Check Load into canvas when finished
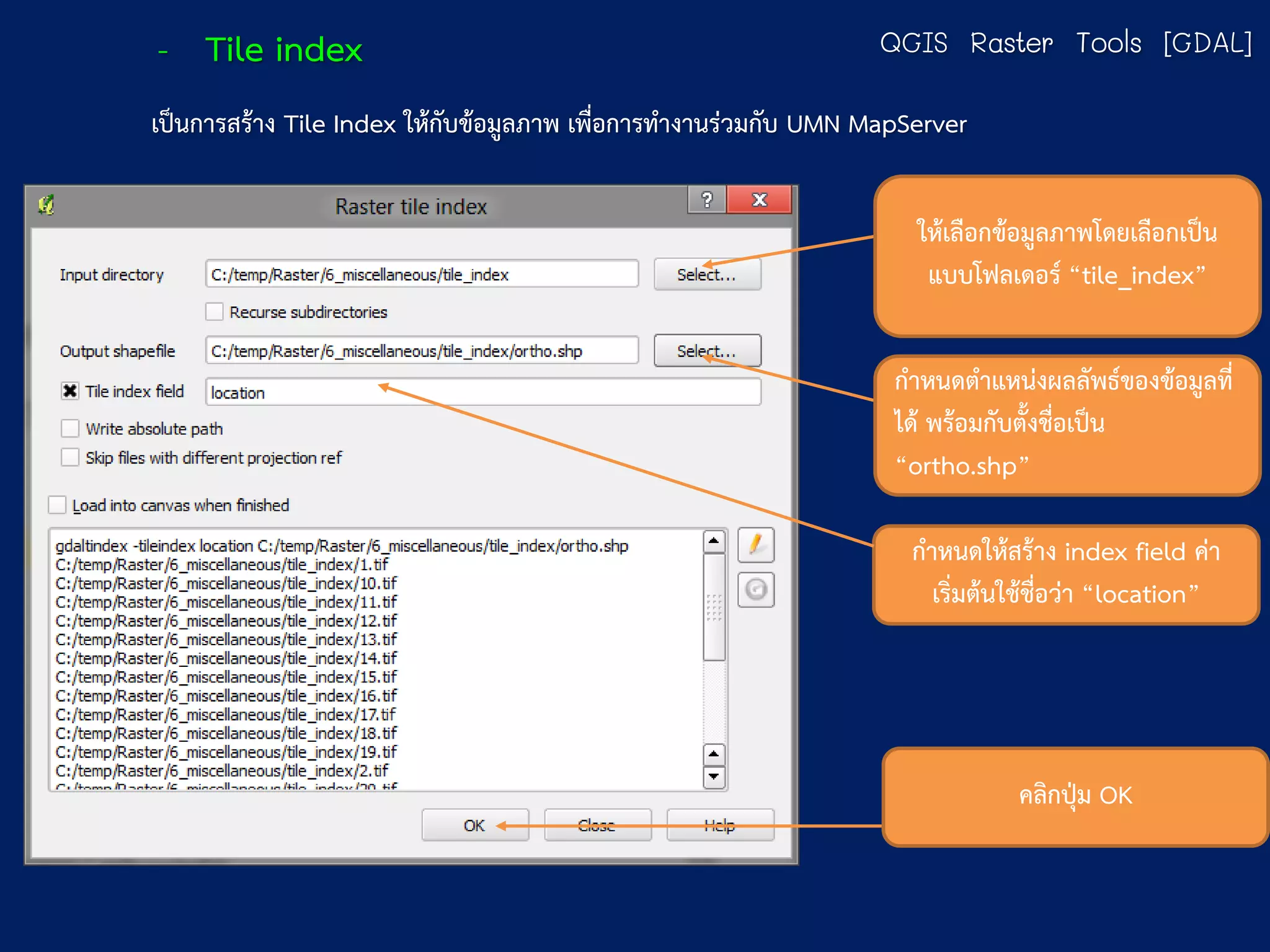 [x=57, y=505]
